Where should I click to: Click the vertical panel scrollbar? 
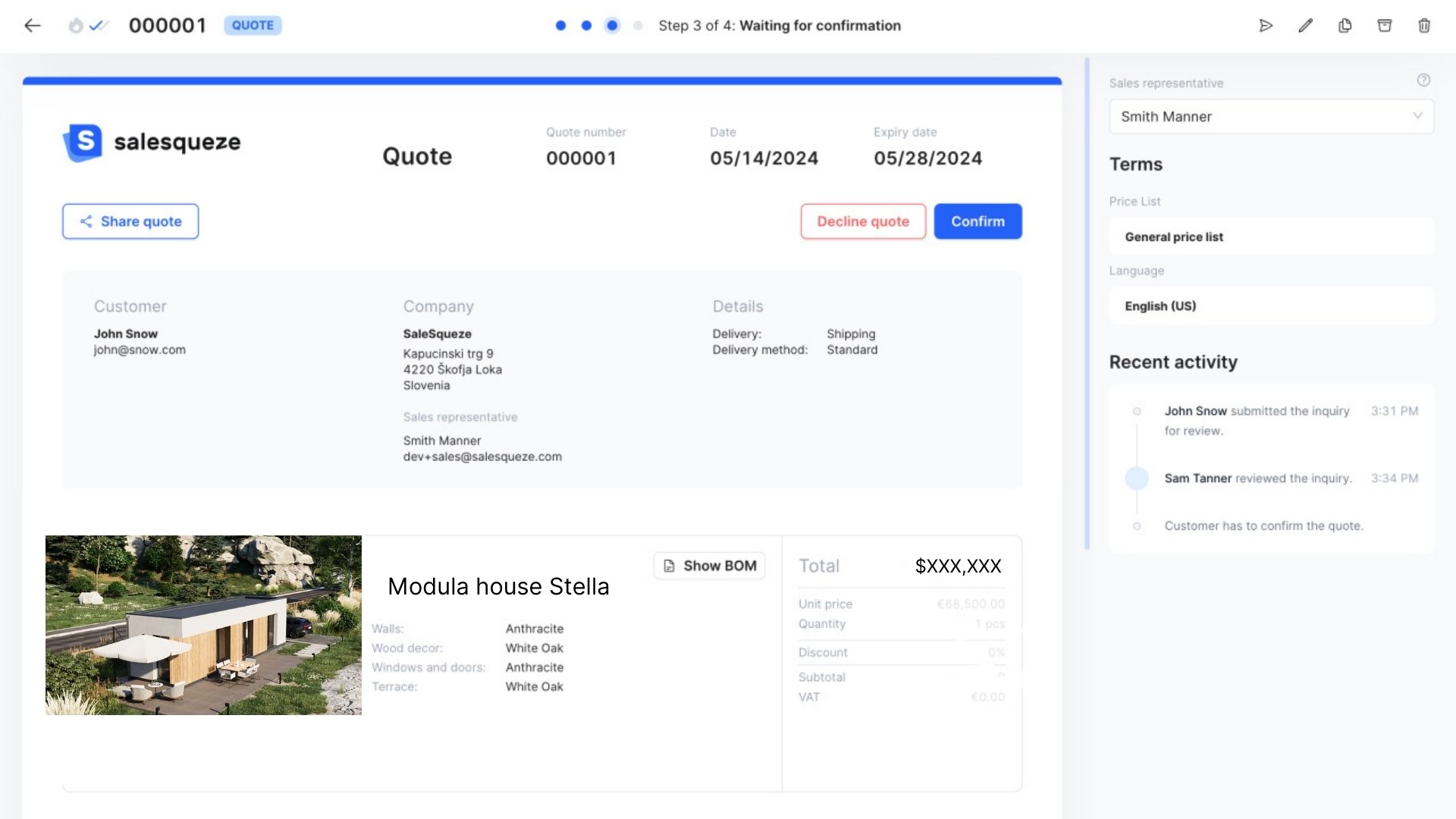pos(1087,303)
